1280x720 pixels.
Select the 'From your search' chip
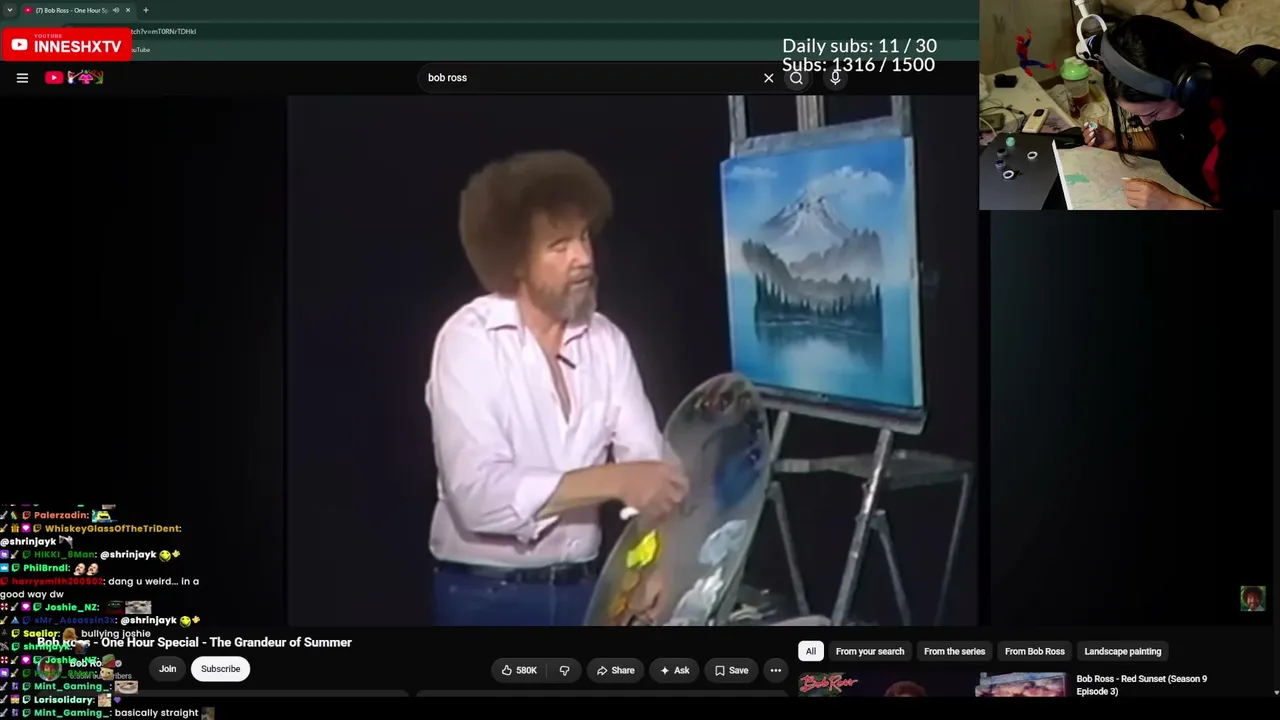(x=870, y=651)
